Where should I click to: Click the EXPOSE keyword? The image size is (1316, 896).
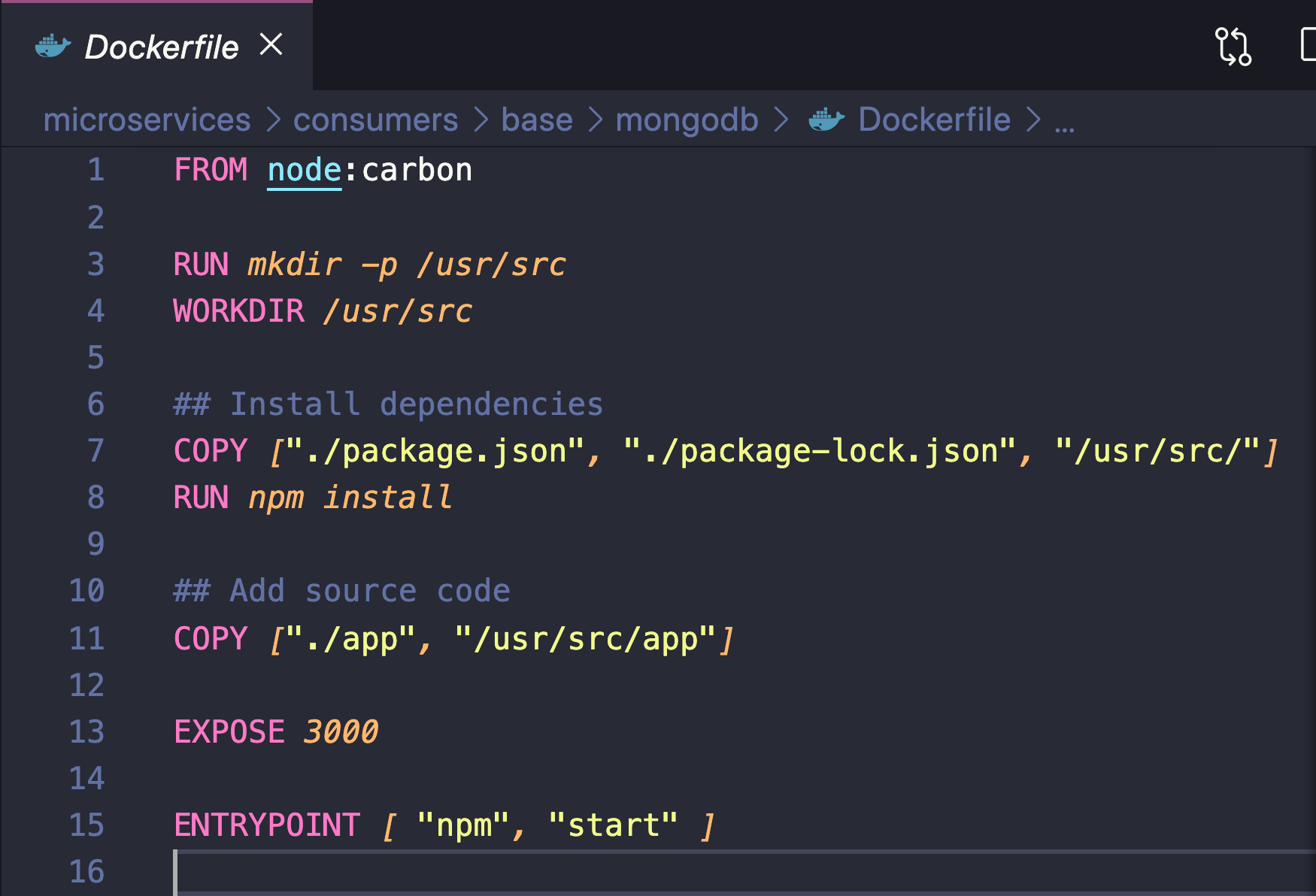(229, 732)
